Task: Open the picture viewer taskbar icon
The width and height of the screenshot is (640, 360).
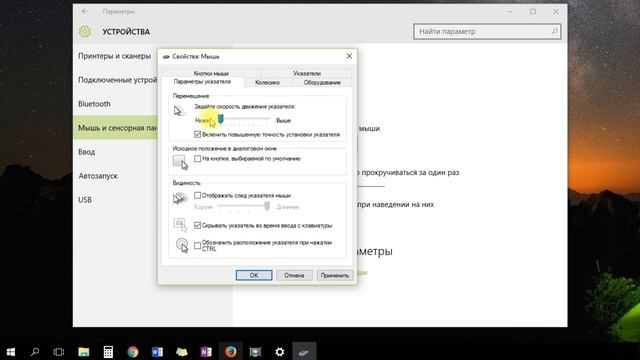Action: pyautogui.click(x=255, y=351)
